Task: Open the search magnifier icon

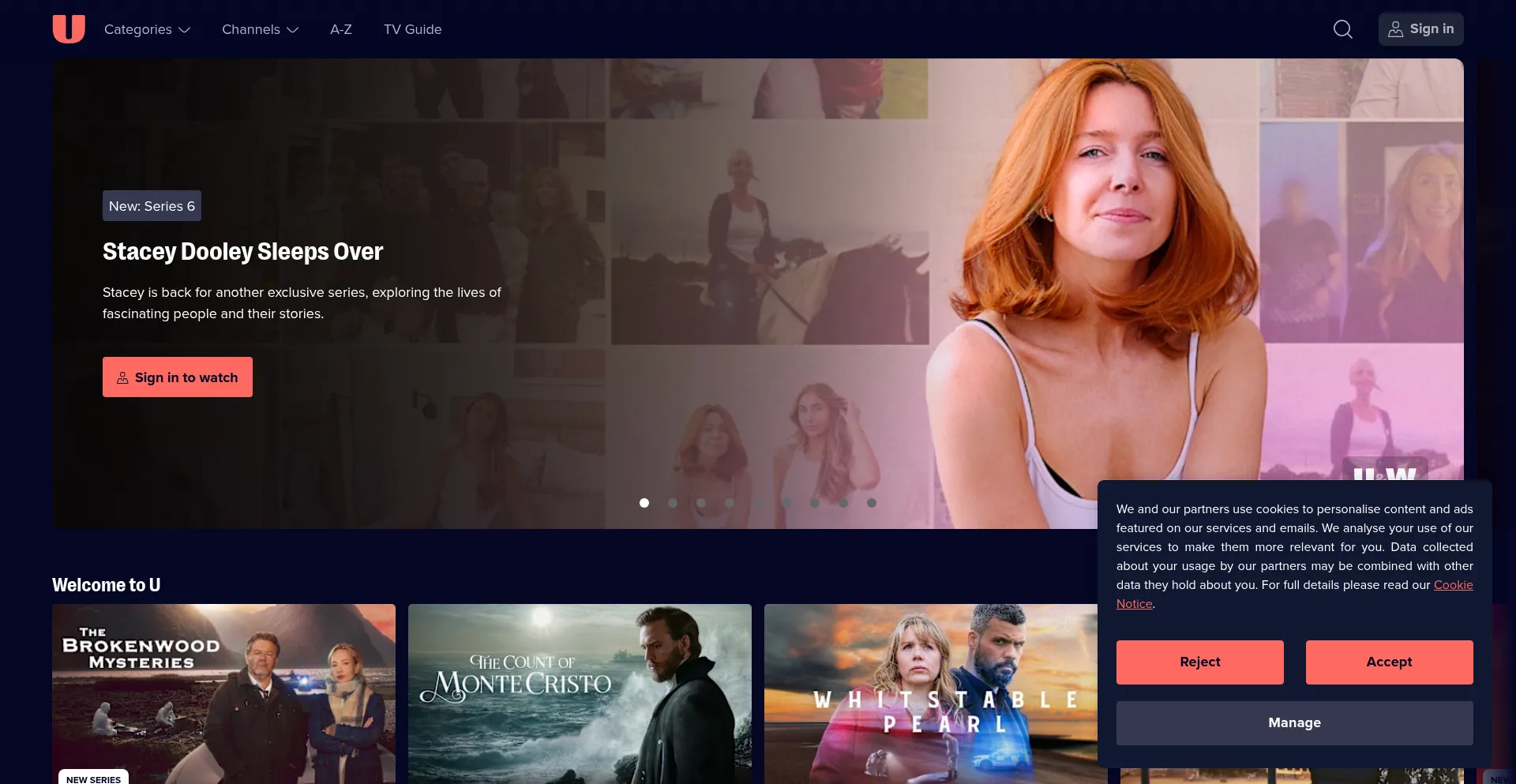Action: [1342, 29]
